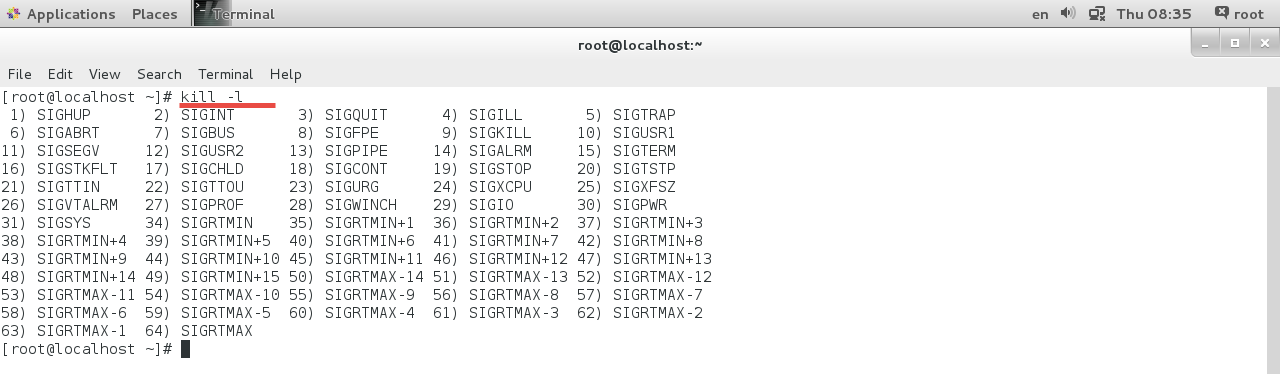Click the network connection icon
Screen dimensions: 1280x374
[x=1097, y=14]
